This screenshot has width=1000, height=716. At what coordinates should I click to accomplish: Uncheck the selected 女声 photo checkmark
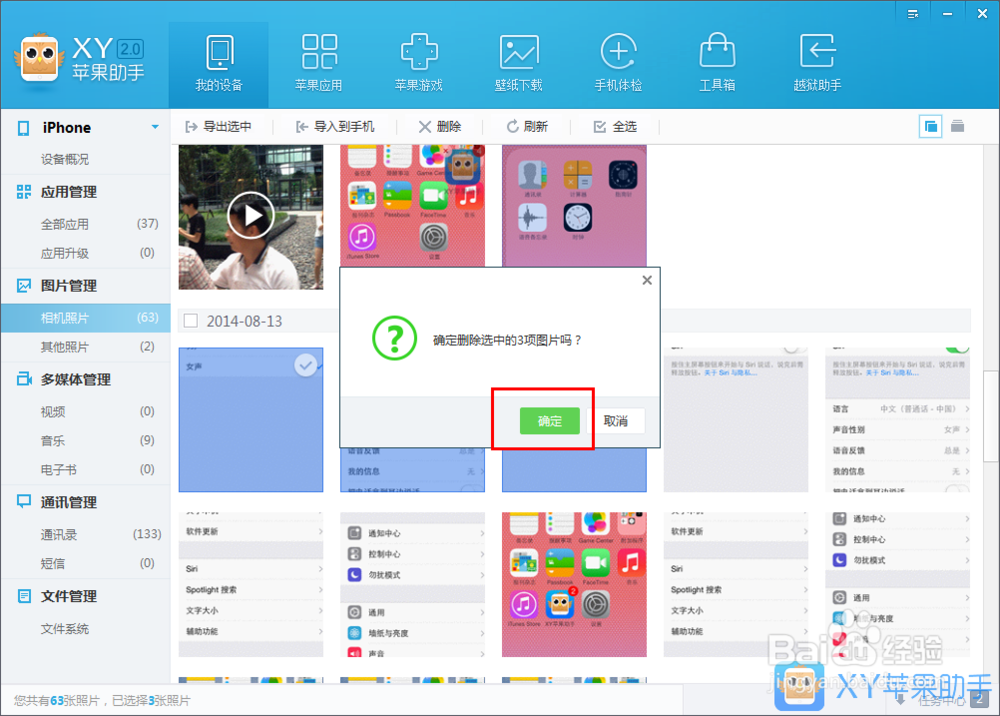(306, 365)
